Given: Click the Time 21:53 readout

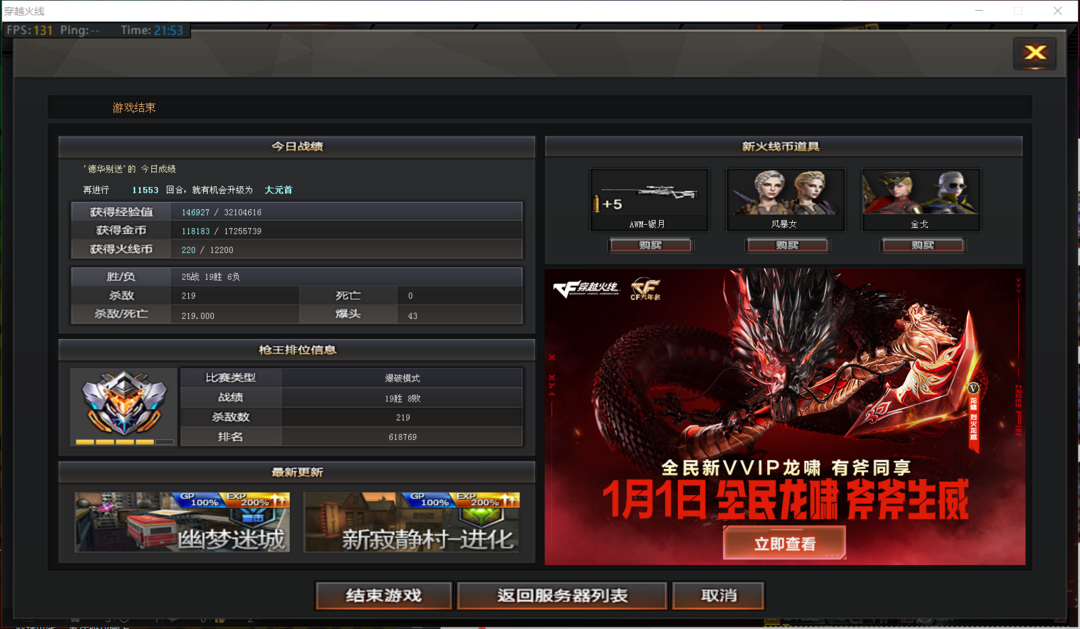Looking at the screenshot, I should point(152,30).
